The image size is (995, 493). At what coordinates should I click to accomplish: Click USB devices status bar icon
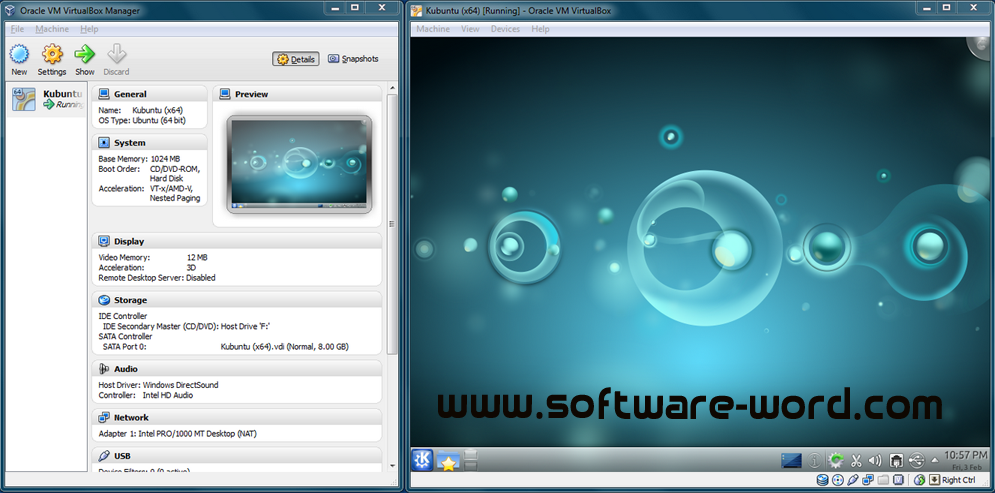(x=853, y=480)
